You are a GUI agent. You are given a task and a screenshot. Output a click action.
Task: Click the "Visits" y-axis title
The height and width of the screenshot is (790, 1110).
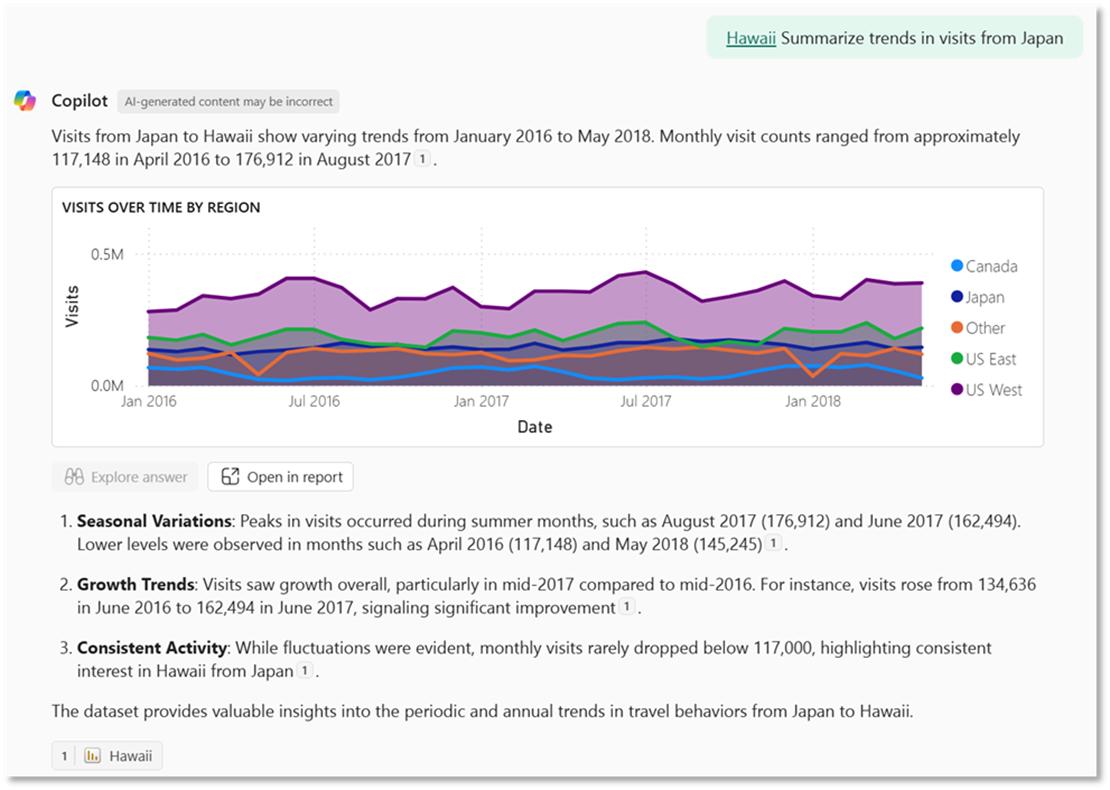[72, 307]
